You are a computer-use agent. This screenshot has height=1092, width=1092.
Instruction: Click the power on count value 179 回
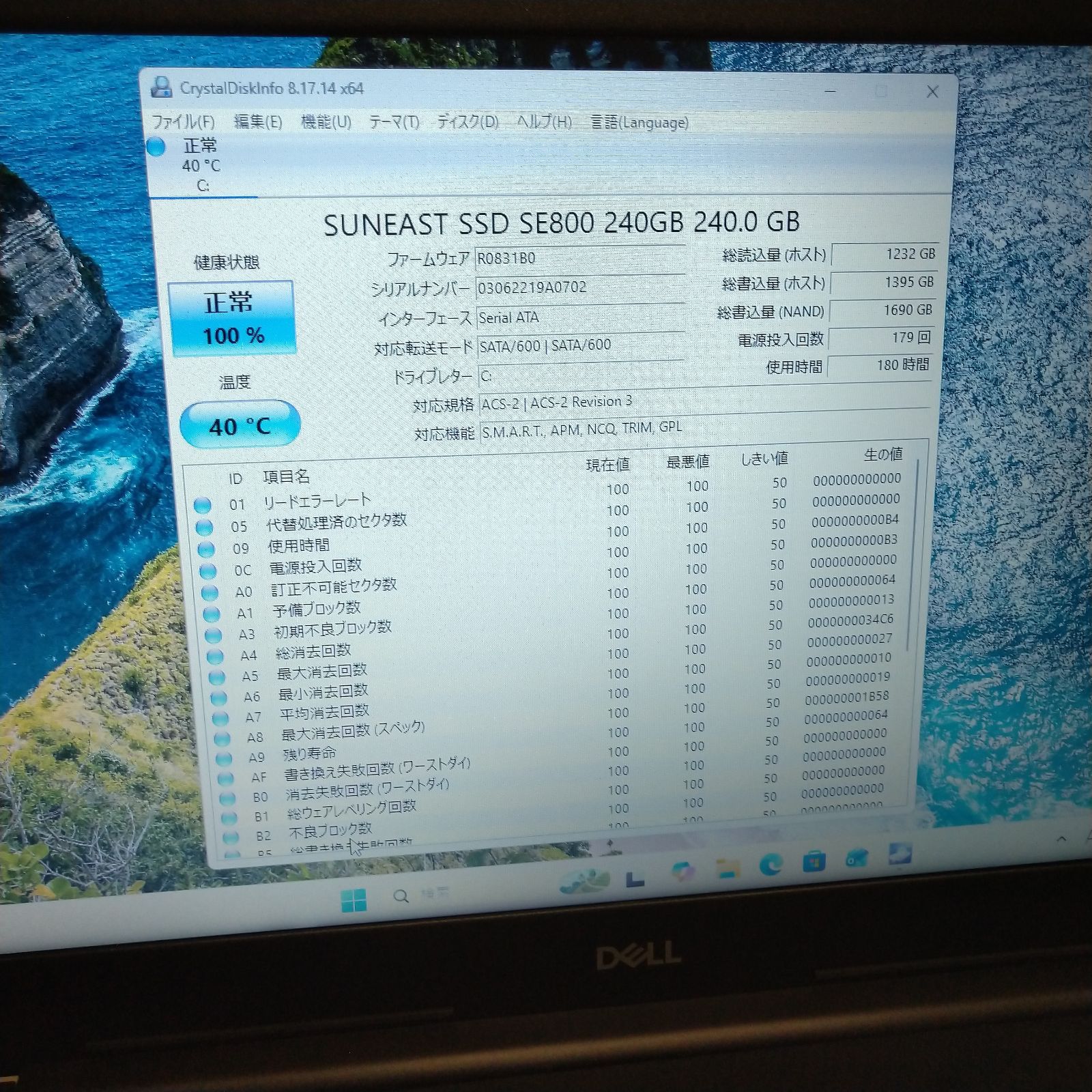pos(880,338)
